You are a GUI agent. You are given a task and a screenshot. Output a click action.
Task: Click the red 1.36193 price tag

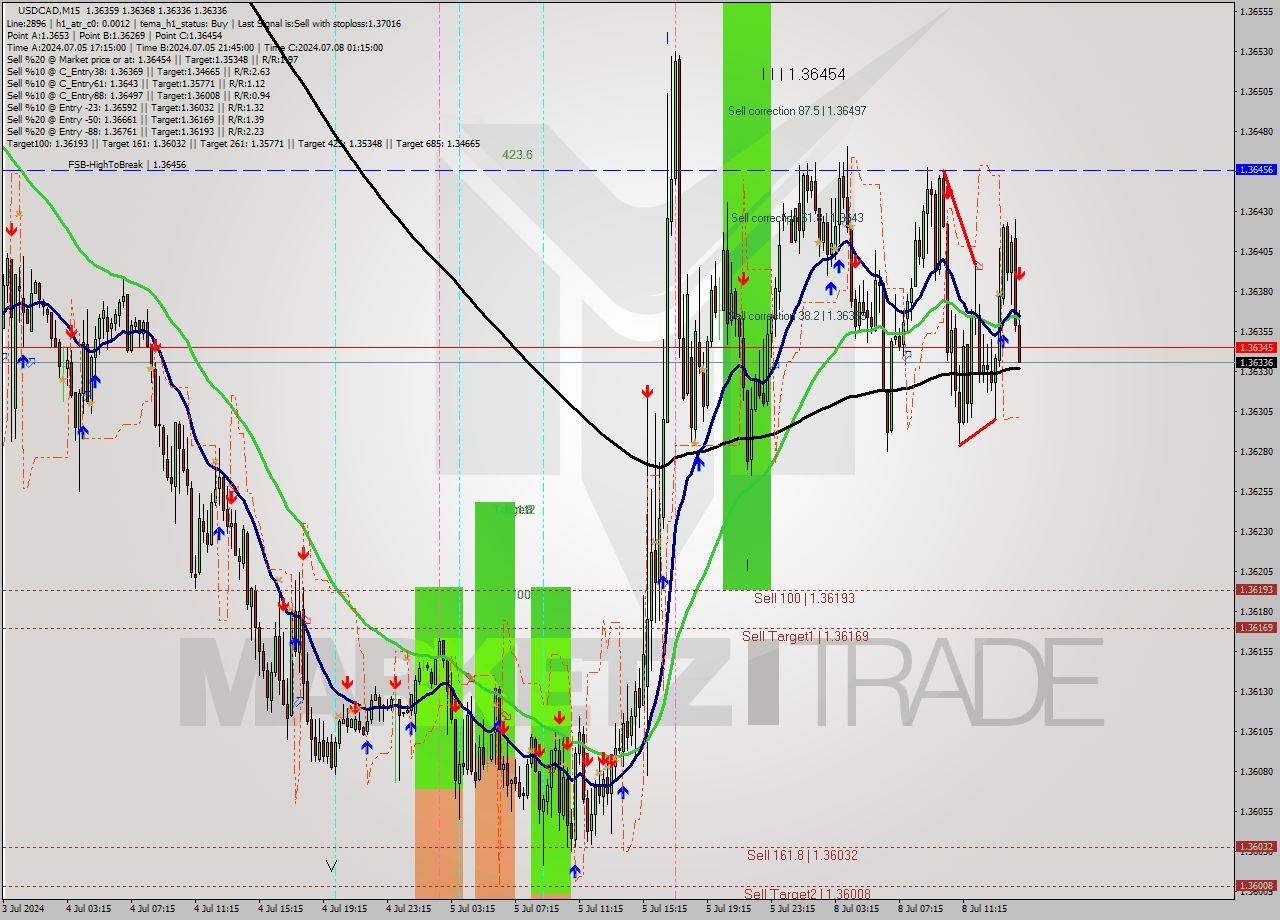pos(1256,590)
